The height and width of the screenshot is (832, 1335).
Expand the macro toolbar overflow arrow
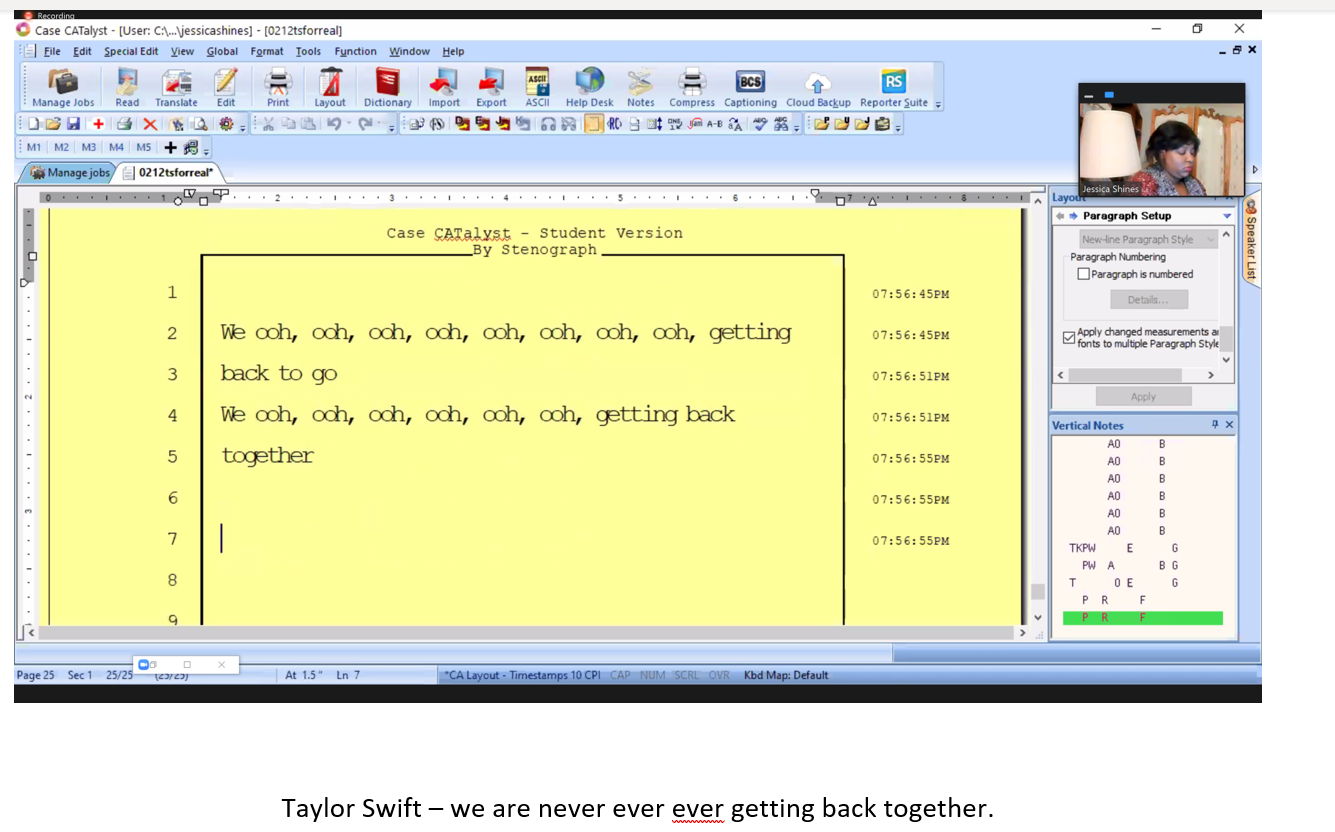[206, 152]
